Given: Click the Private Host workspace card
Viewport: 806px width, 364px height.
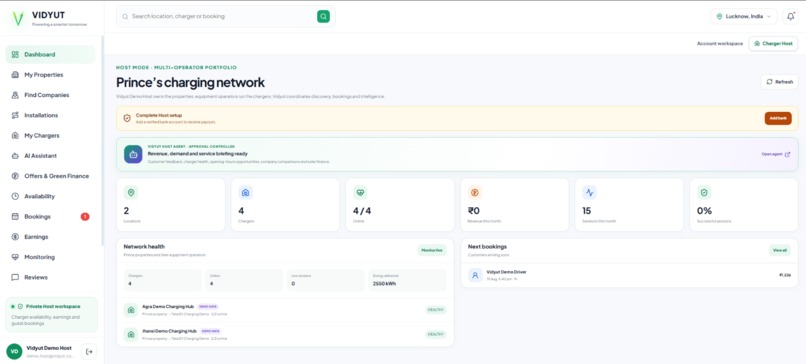Looking at the screenshot, I should 51,314.
